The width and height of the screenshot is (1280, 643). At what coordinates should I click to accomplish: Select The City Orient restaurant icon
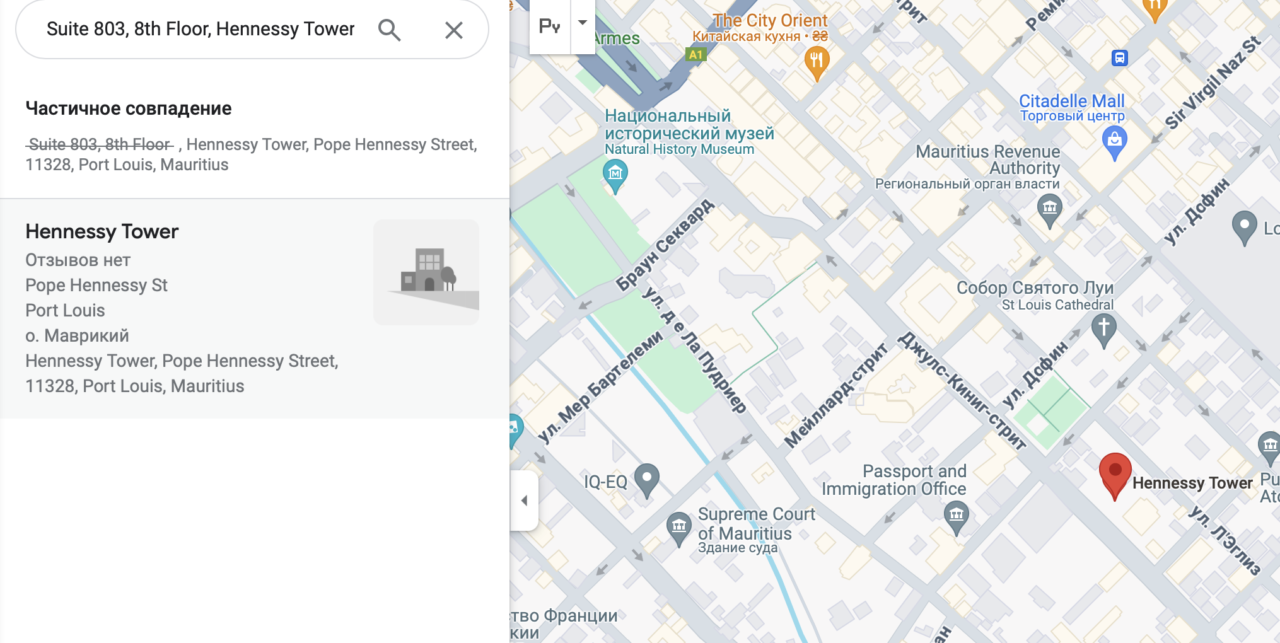818,65
